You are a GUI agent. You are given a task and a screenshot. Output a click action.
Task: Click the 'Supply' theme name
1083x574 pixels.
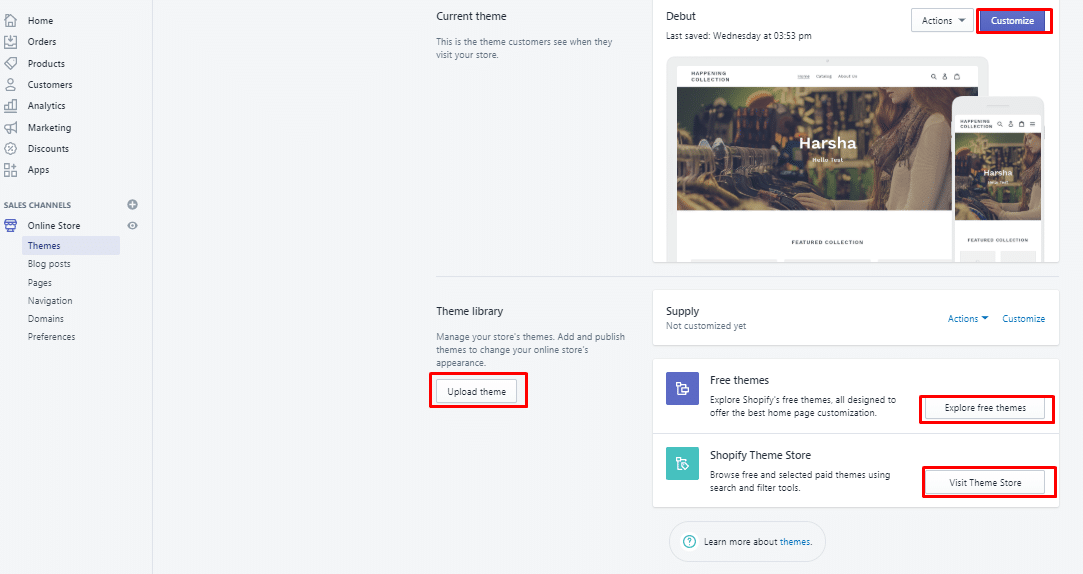[x=682, y=312]
